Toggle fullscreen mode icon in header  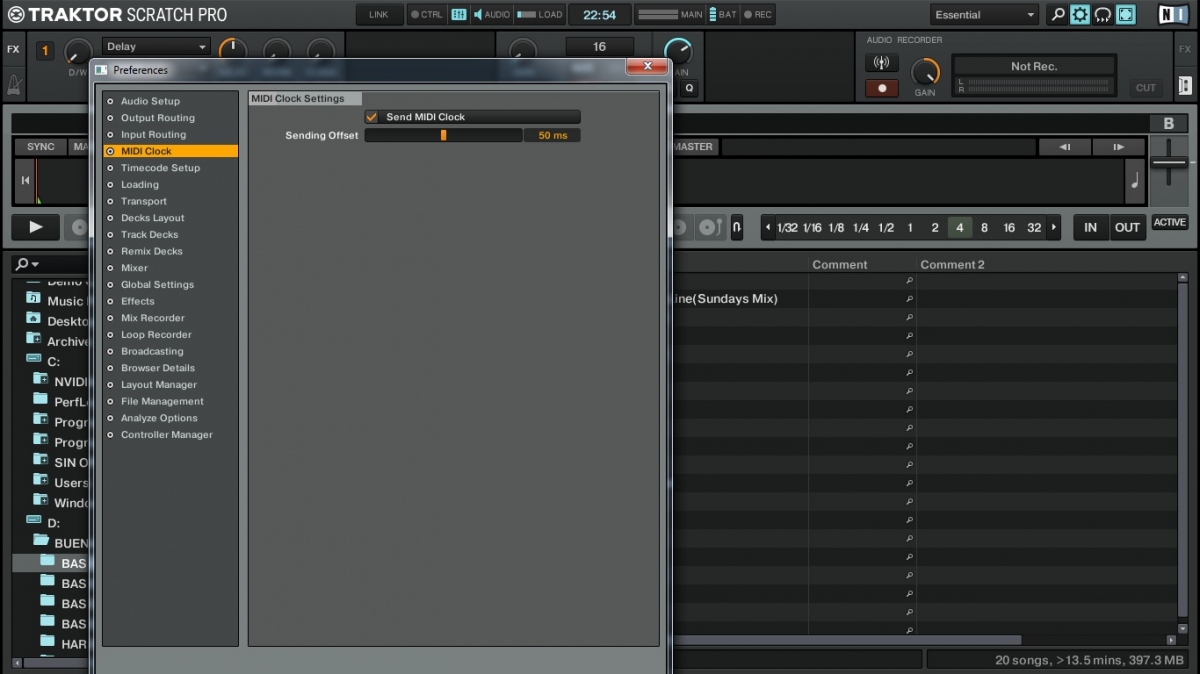[x=1126, y=15]
